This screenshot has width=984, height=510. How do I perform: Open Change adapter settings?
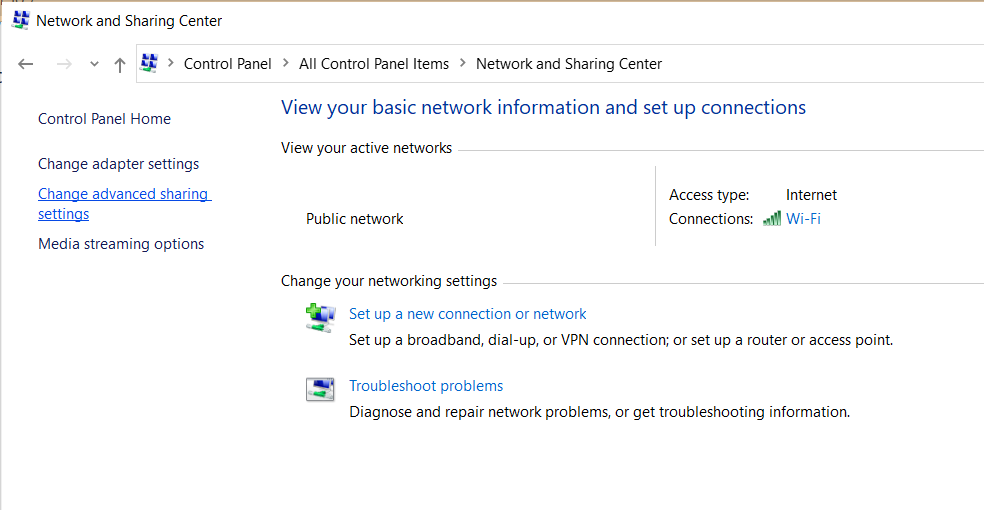118,164
